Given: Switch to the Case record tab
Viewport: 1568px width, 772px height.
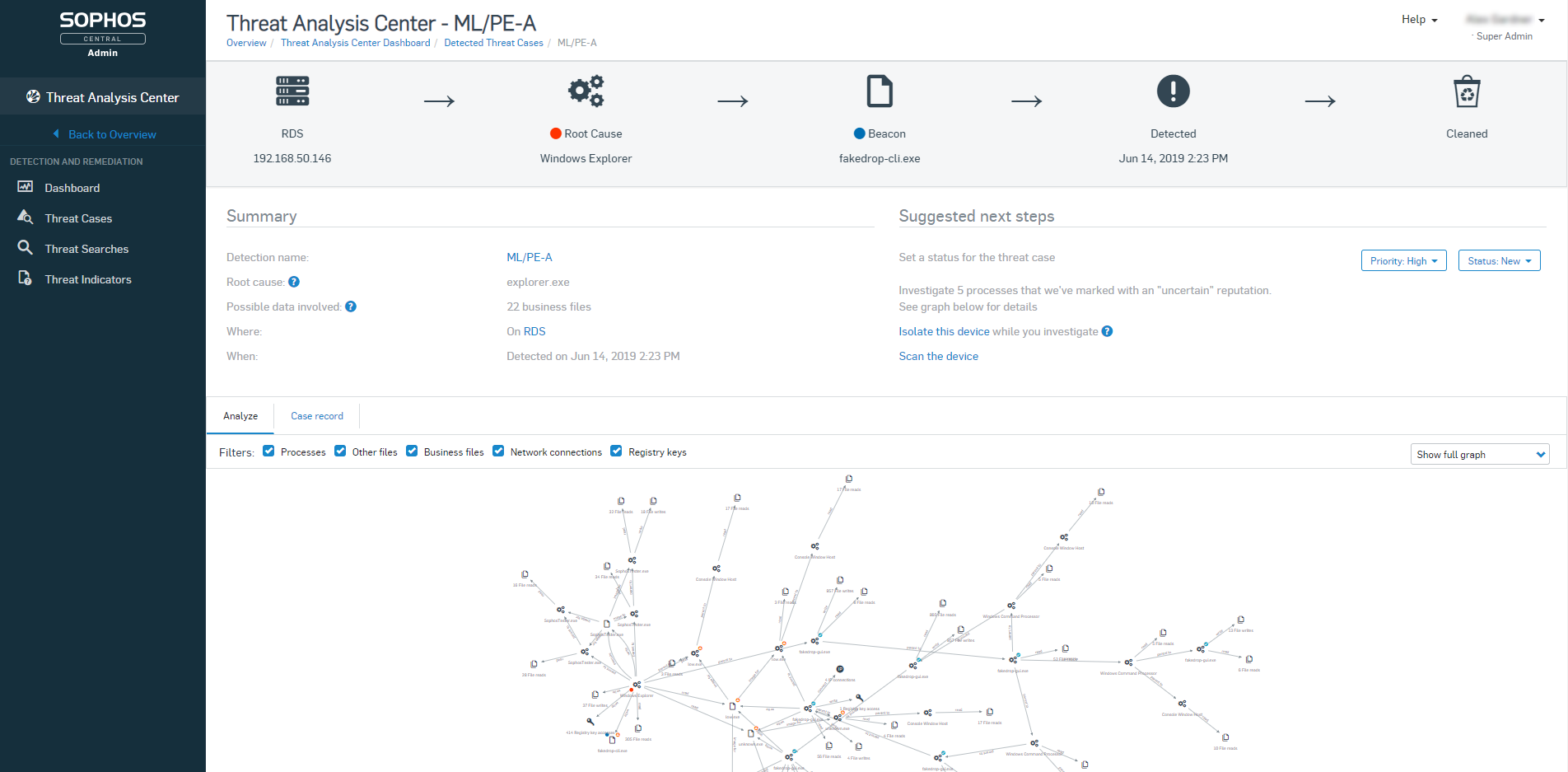Looking at the screenshot, I should point(317,416).
